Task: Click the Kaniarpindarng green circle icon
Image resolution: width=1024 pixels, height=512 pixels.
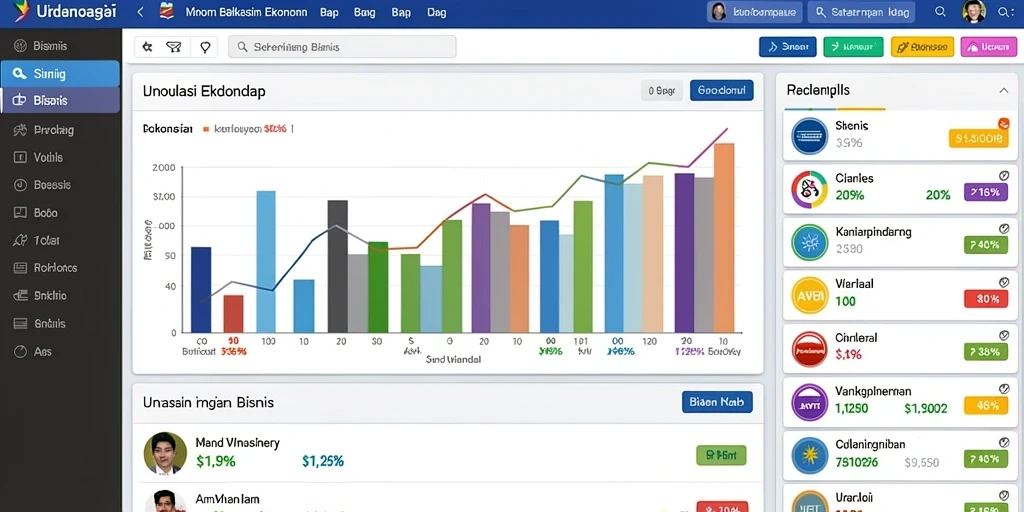Action: pos(809,243)
